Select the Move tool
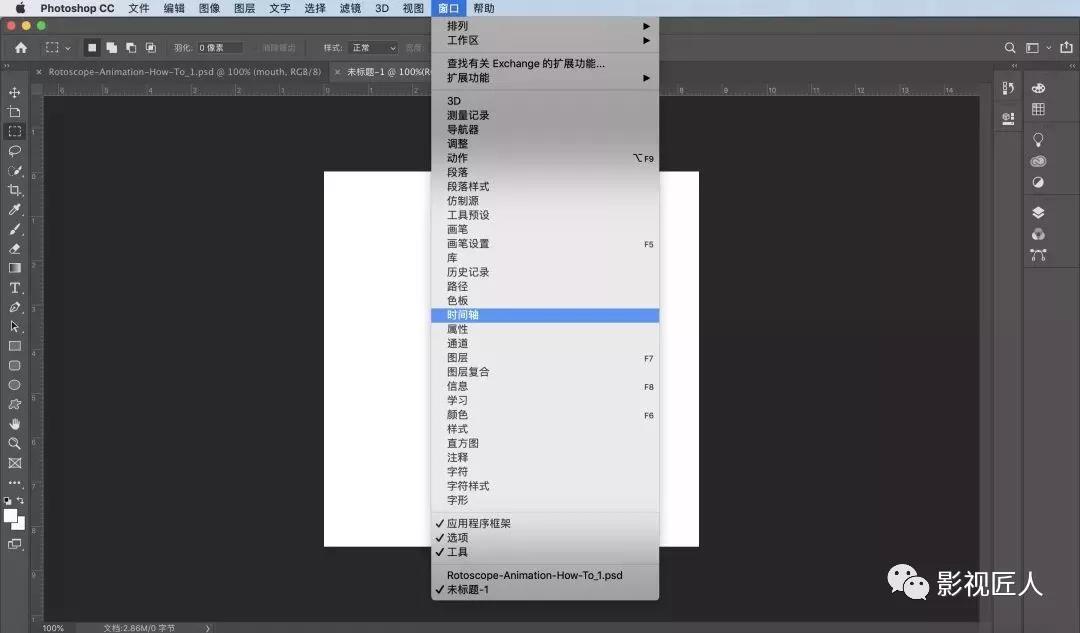 [14, 94]
